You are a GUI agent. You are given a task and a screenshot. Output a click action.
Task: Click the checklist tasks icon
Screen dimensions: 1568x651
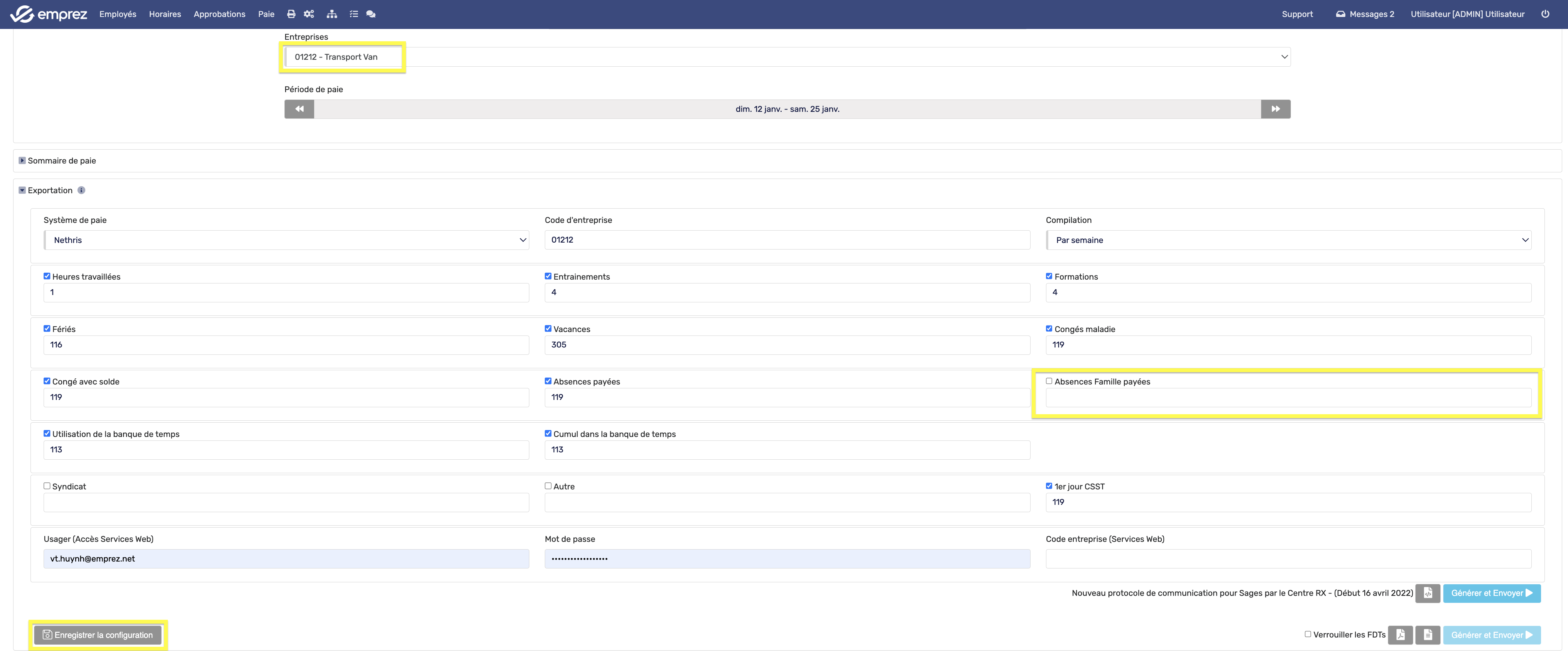[x=354, y=14]
